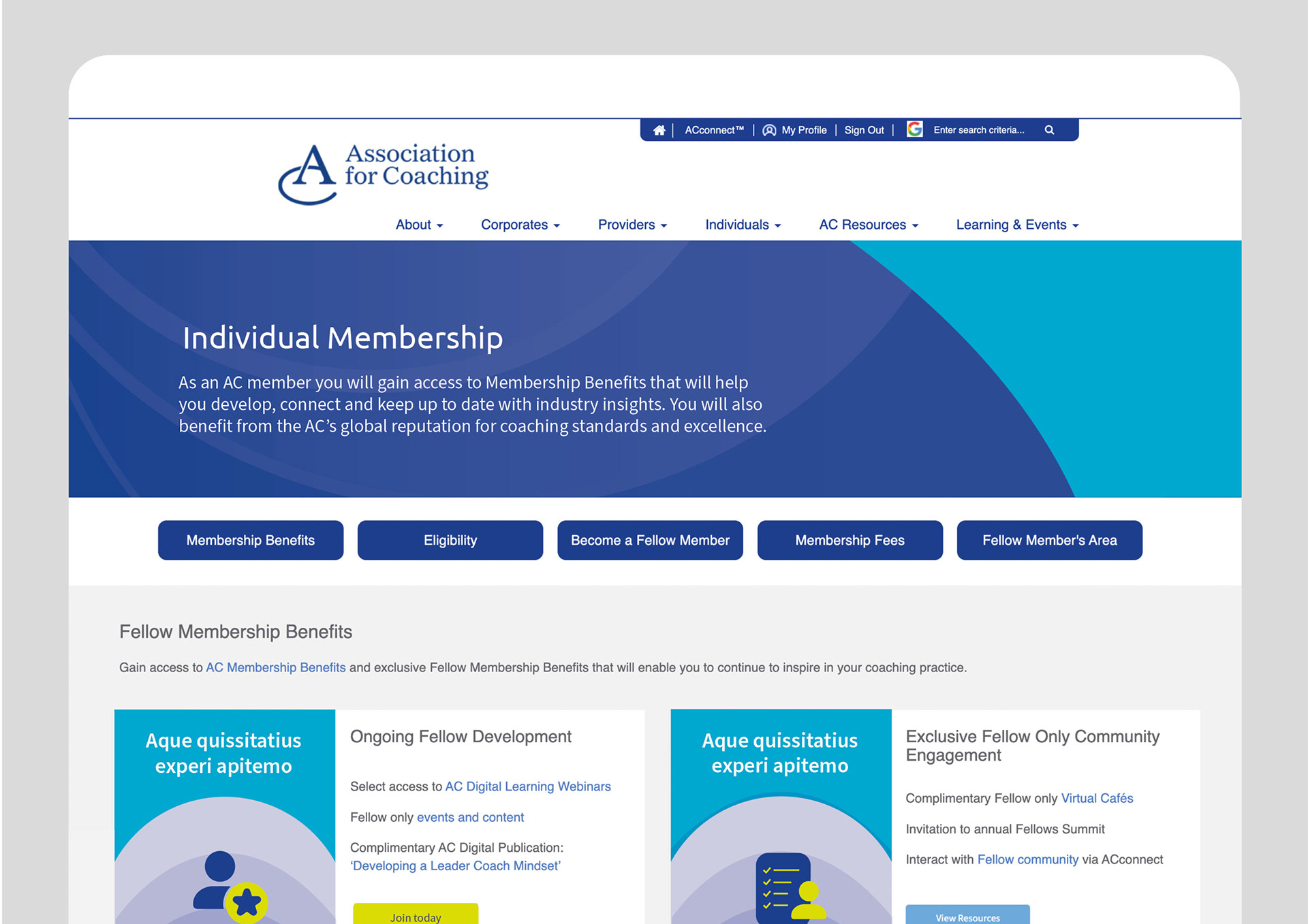This screenshot has height=924, width=1308.
Task: Click the person with star badge illustration
Action: point(230,887)
